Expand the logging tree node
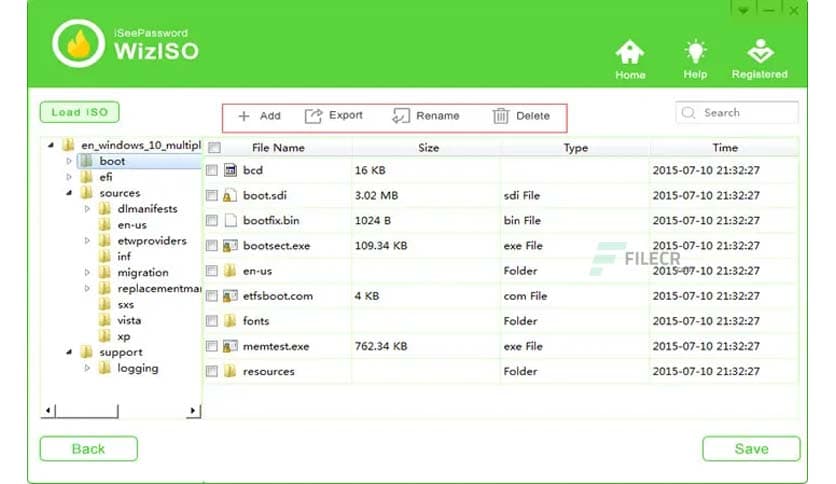Screen dimensions: 836x484 (87, 368)
